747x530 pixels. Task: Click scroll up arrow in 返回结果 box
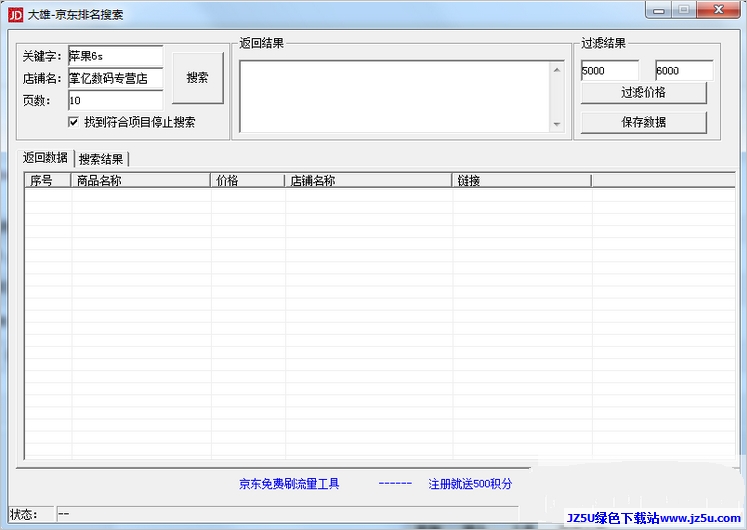pyautogui.click(x=556, y=70)
